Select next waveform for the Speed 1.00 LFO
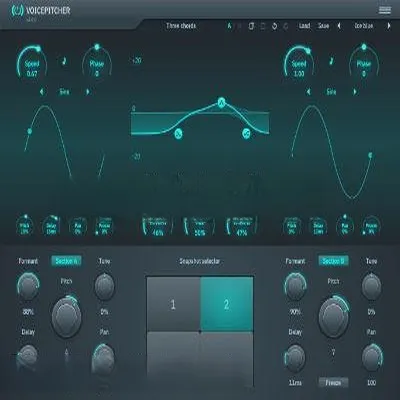The image size is (400, 400). tap(355, 92)
